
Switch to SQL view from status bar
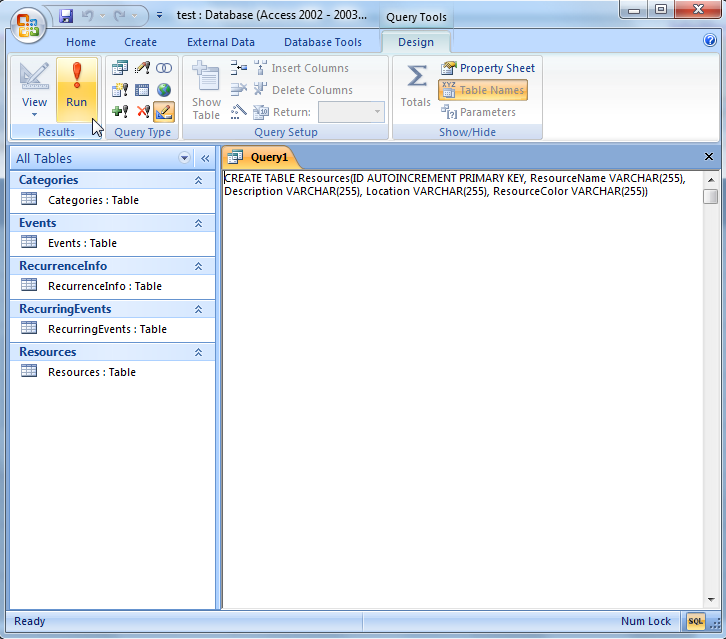click(x=695, y=621)
